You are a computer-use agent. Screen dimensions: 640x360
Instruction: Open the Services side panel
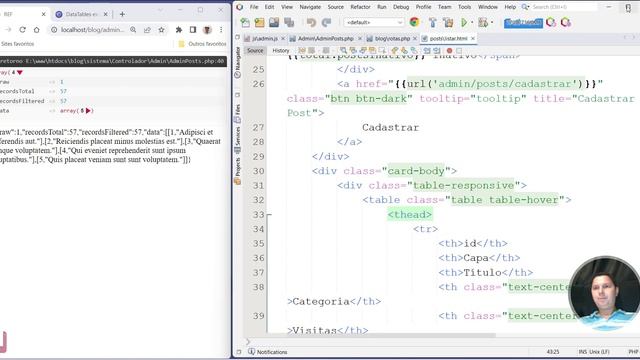238,139
